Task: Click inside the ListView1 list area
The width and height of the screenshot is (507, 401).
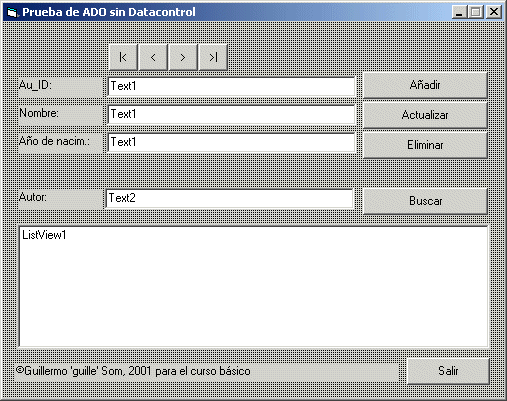Action: 253,287
